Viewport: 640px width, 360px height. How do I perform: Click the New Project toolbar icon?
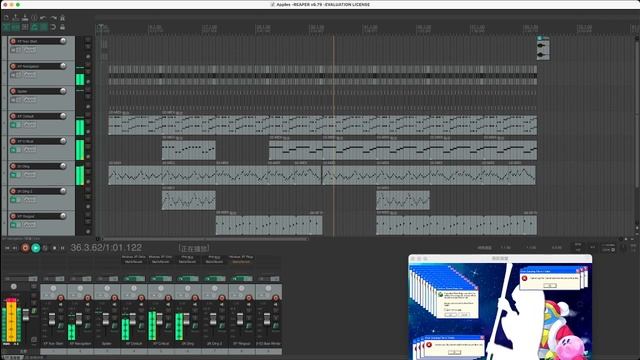point(6,18)
